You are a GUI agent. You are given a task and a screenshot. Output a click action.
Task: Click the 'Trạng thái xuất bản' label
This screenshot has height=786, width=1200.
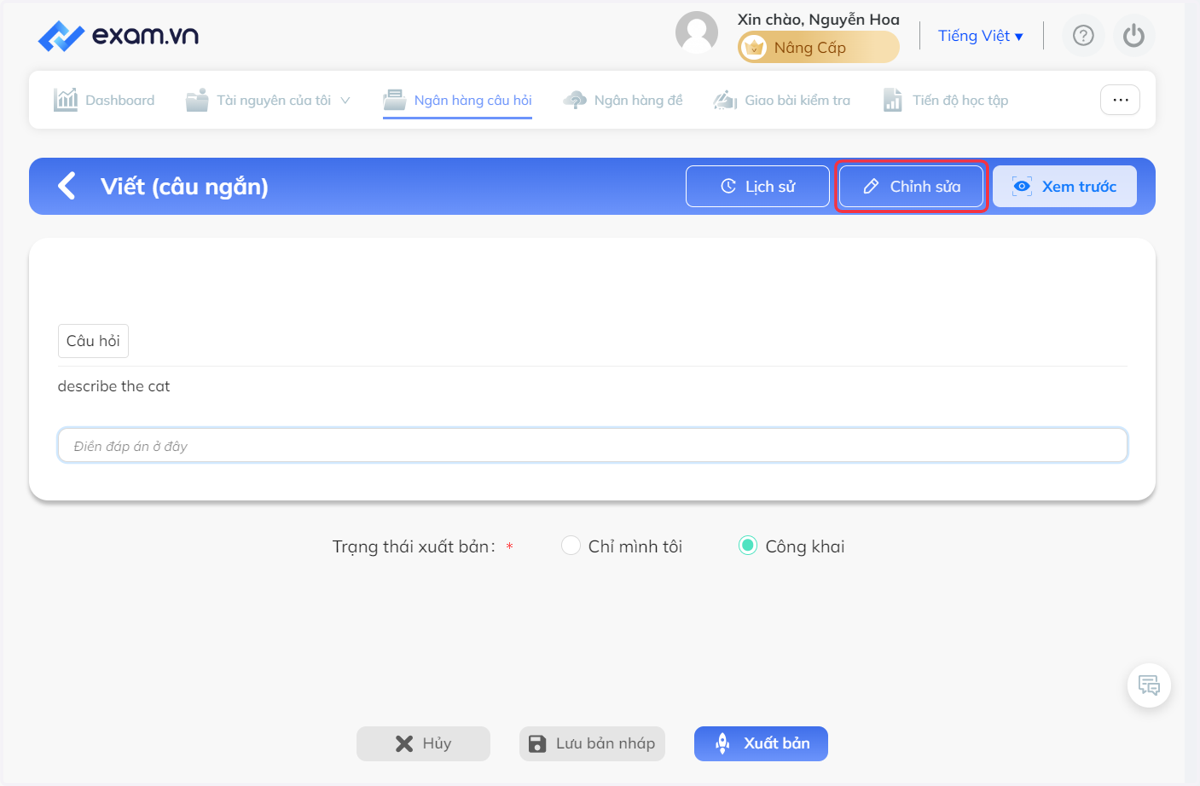[414, 547]
